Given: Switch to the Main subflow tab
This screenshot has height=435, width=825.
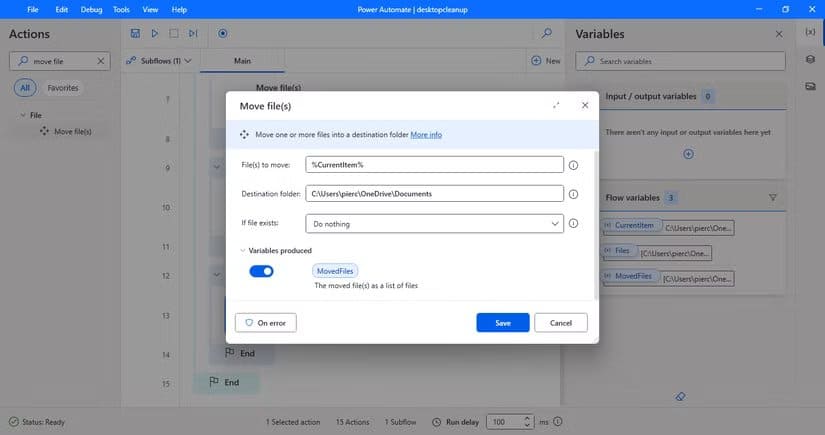Looking at the screenshot, I should pyautogui.click(x=242, y=60).
